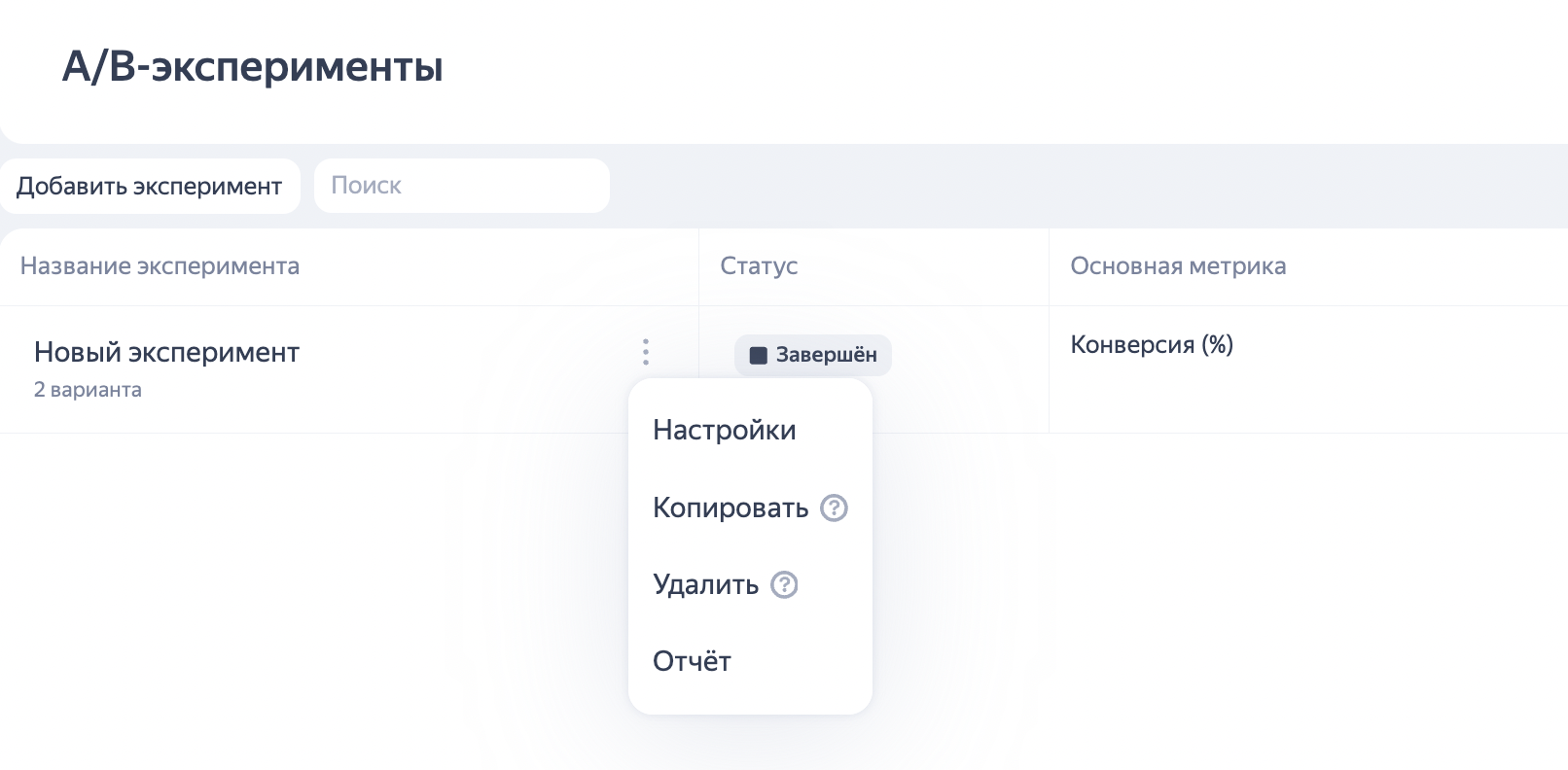Image resolution: width=1568 pixels, height=770 pixels.
Task: Click the Статус column header
Action: click(x=759, y=266)
